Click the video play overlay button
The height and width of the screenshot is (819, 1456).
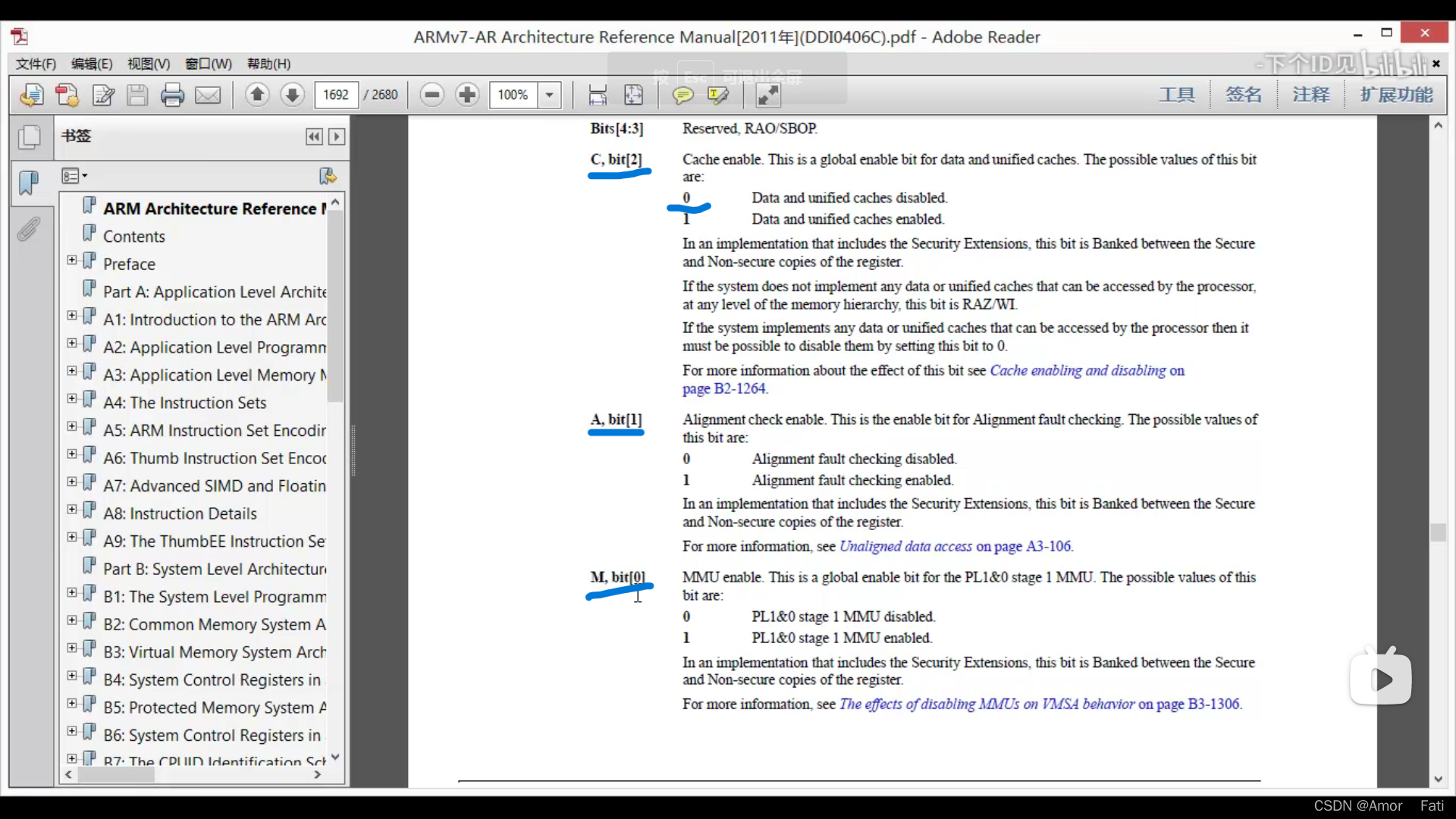click(1381, 679)
